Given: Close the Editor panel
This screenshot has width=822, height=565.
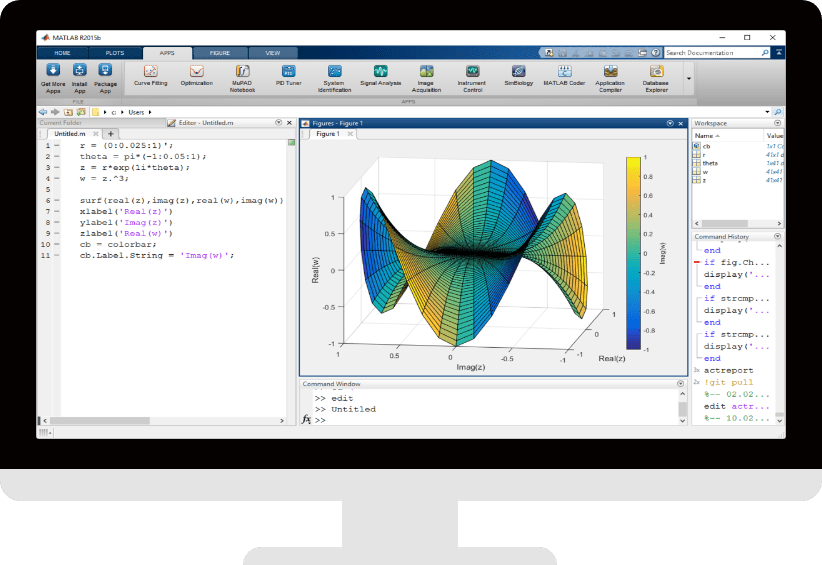Looking at the screenshot, I should click(289, 123).
